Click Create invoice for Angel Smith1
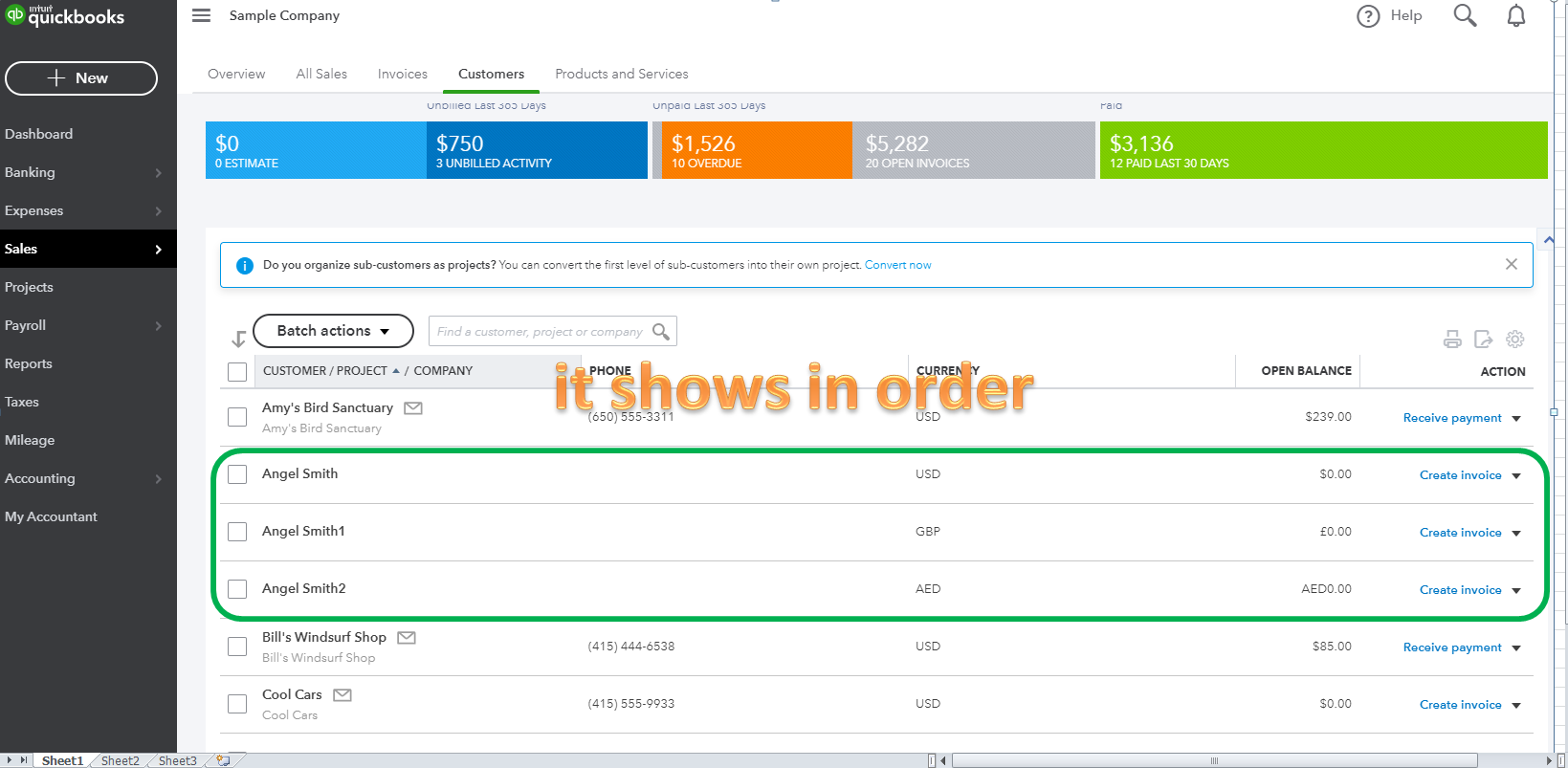The image size is (1568, 768). point(1460,533)
